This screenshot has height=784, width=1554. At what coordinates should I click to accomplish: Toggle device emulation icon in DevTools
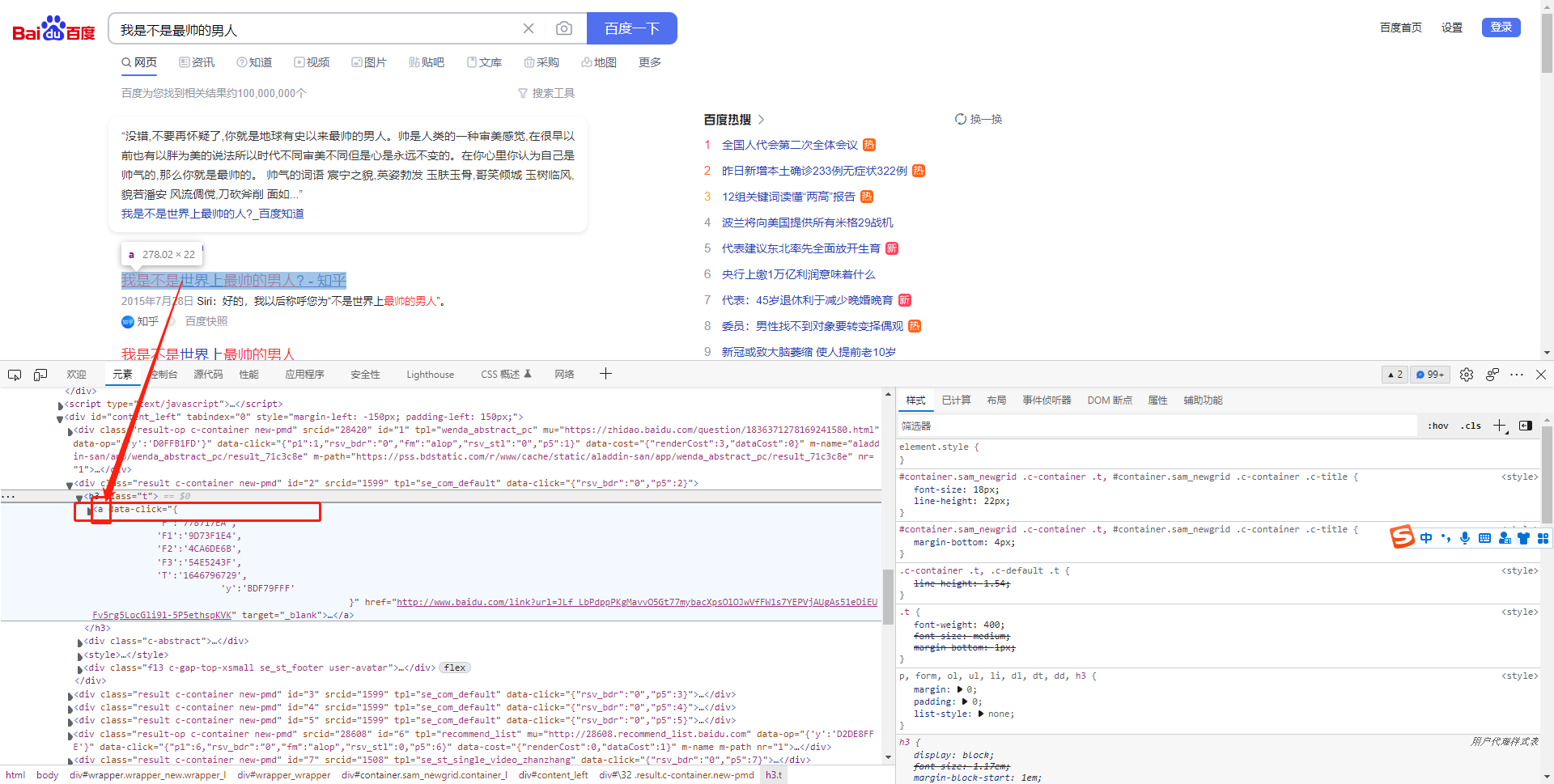click(40, 375)
